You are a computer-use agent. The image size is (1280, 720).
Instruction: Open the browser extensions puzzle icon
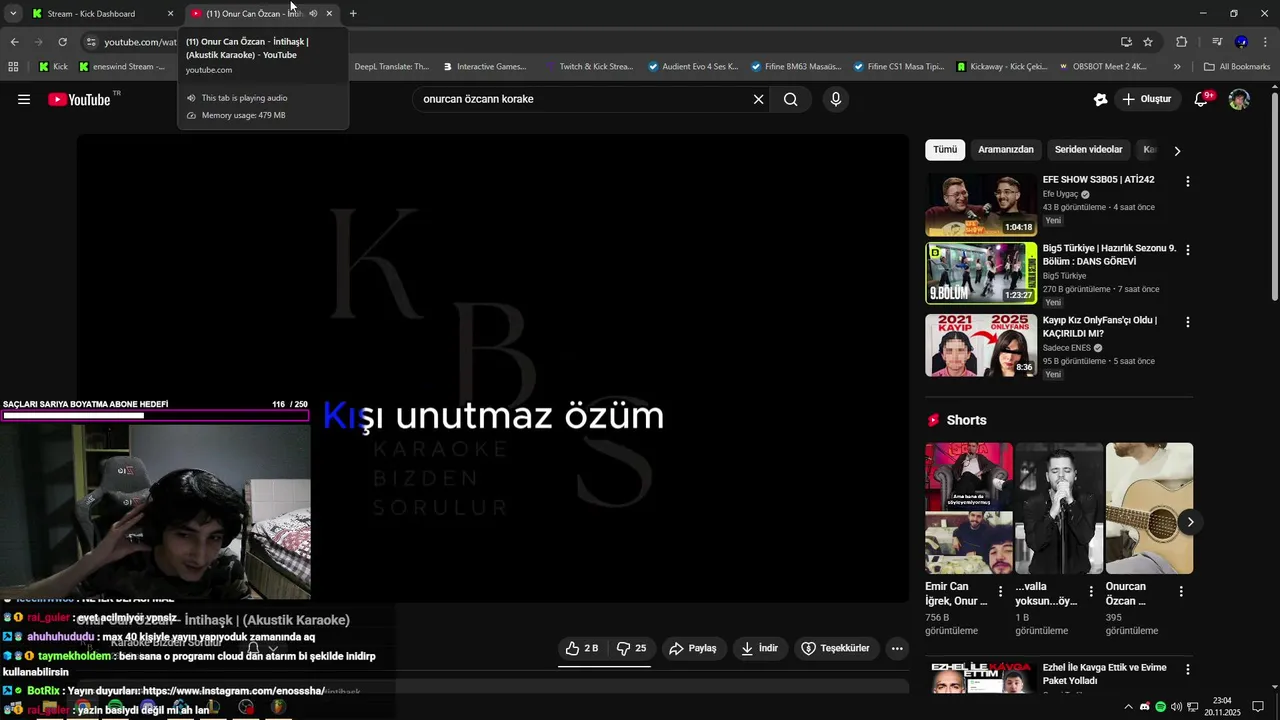click(x=1181, y=42)
